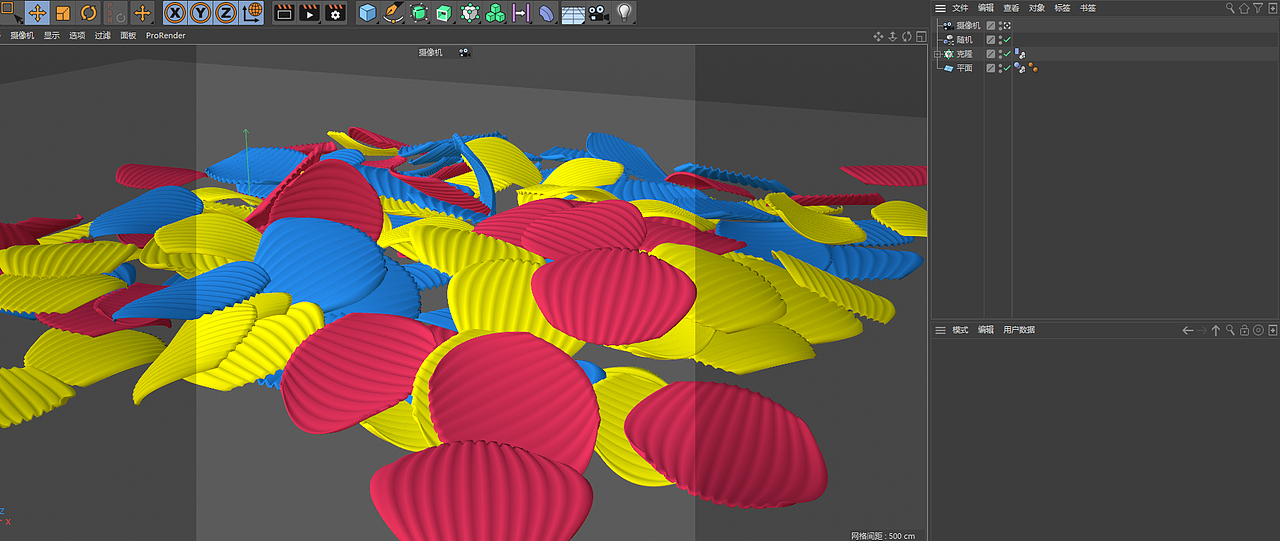1280x541 pixels.
Task: Open Object Manager 查看 menu
Action: click(x=1012, y=8)
